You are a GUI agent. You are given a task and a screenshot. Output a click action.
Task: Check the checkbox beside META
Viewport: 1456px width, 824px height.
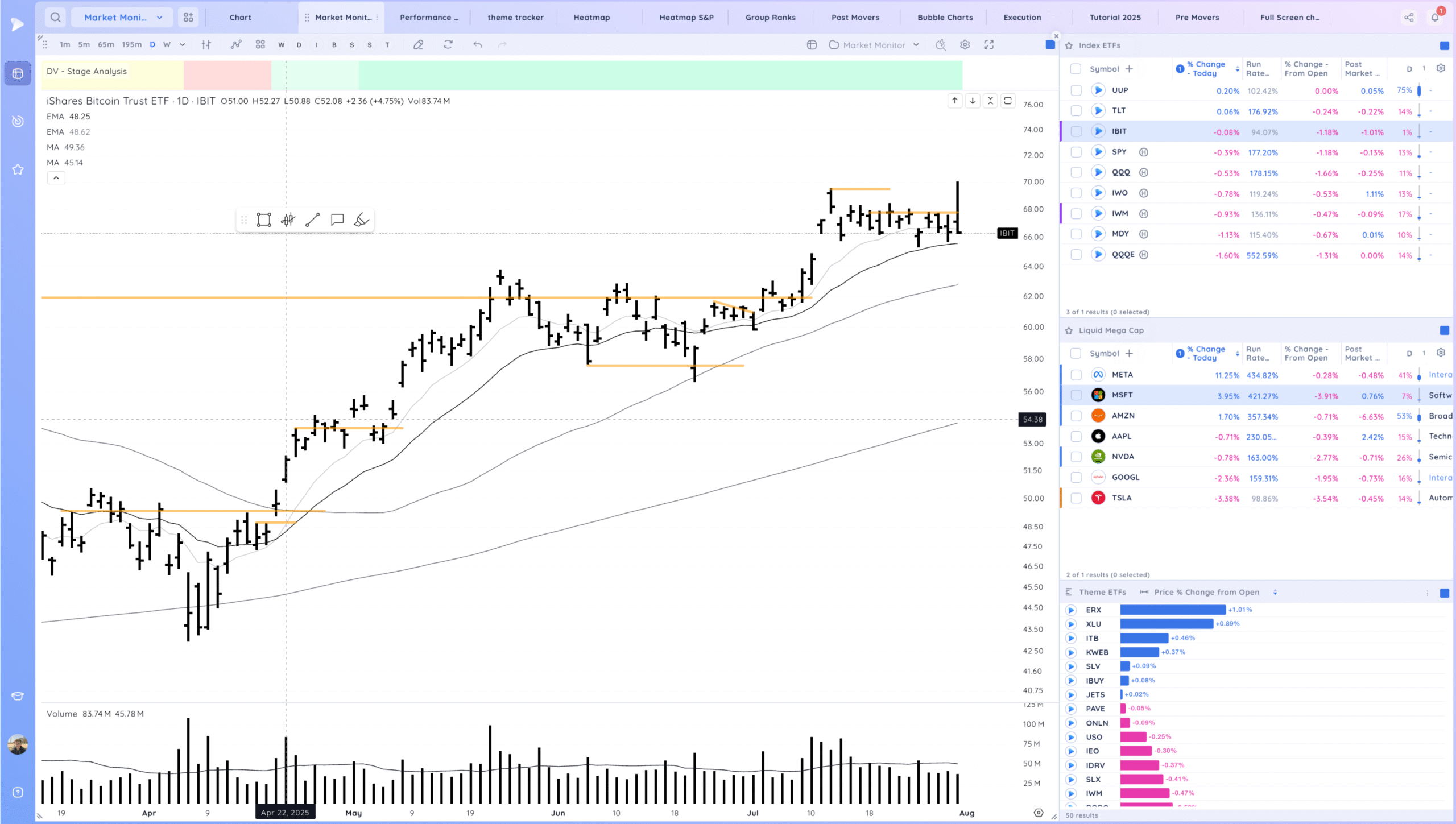coord(1076,375)
